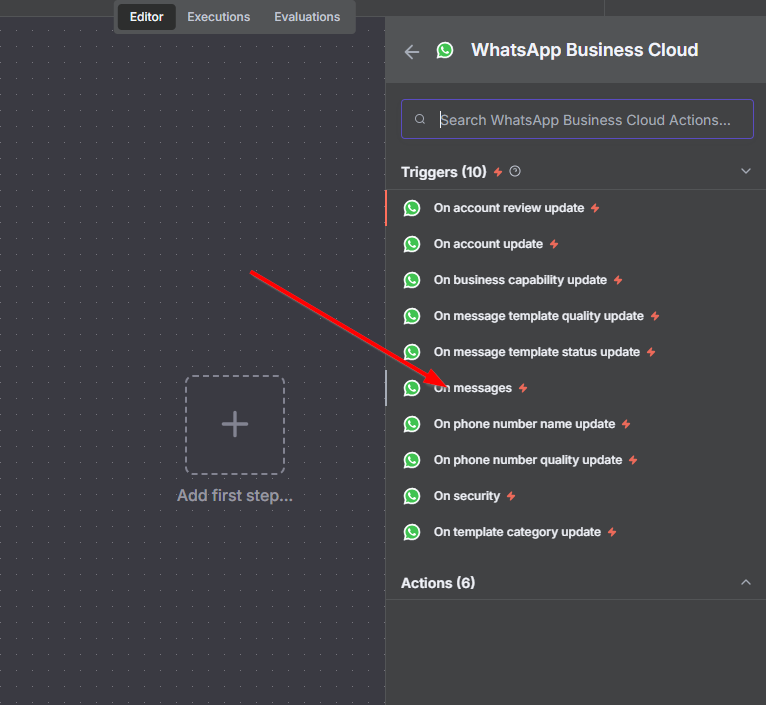Viewport: 766px width, 705px height.
Task: Click the WhatsApp logo in panel header
Action: pos(445,50)
